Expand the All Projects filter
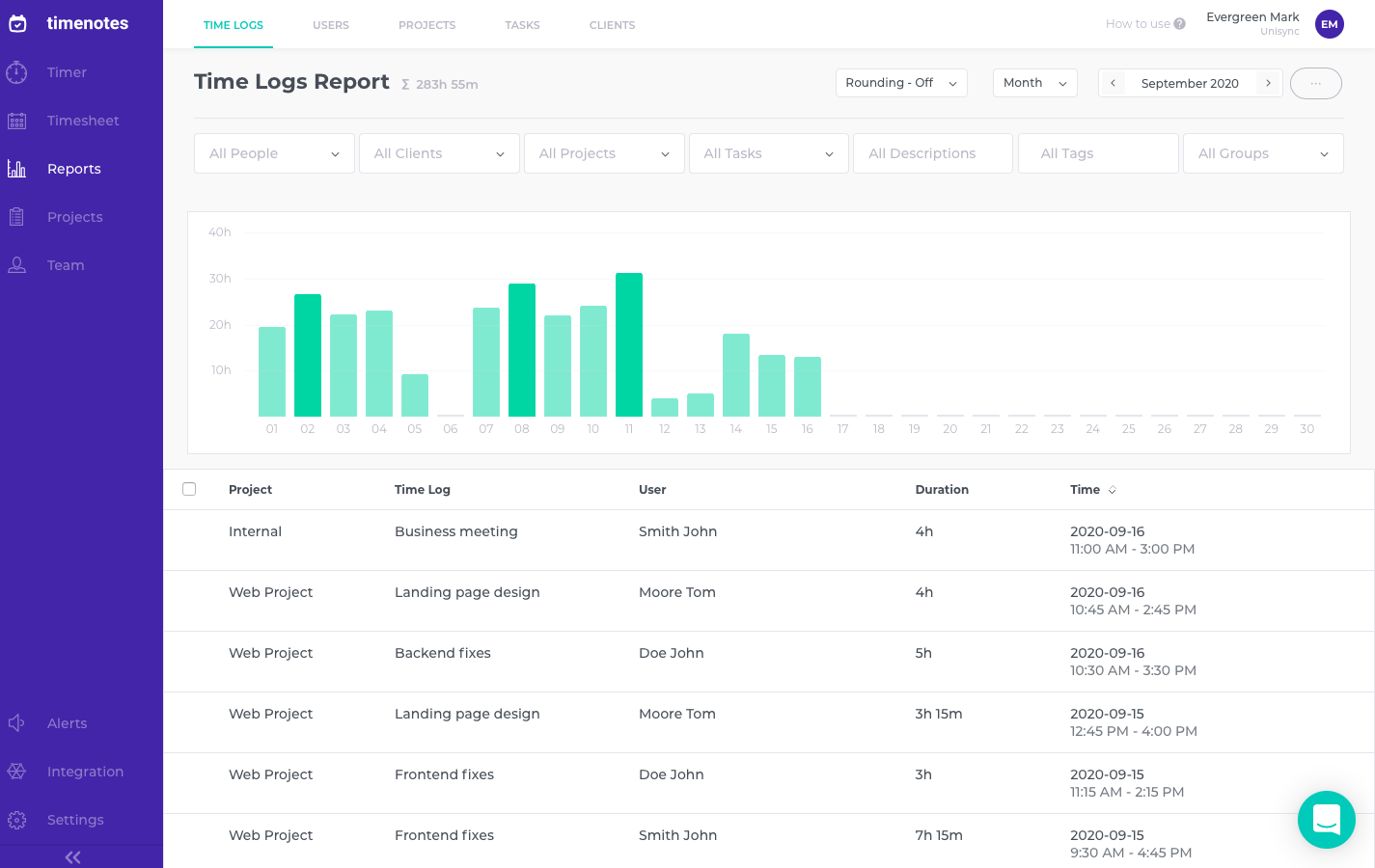 click(604, 153)
